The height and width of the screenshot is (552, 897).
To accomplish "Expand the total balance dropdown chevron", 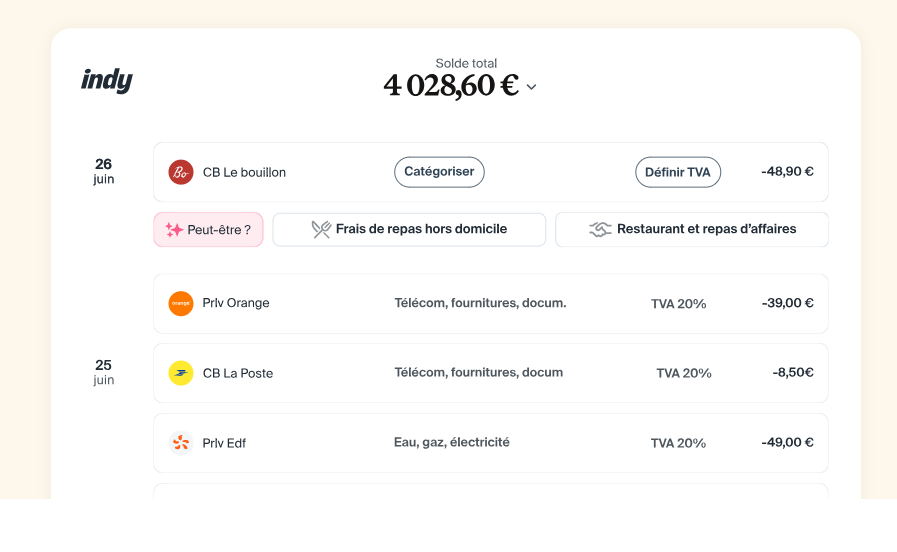I will [x=531, y=87].
